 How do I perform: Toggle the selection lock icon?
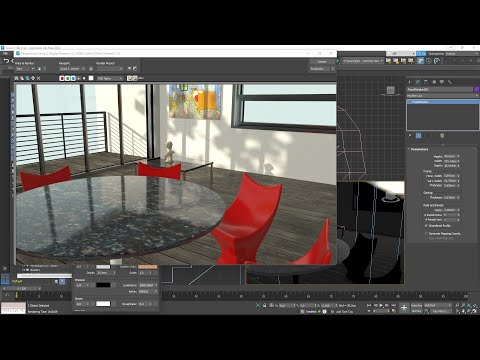(x=265, y=305)
